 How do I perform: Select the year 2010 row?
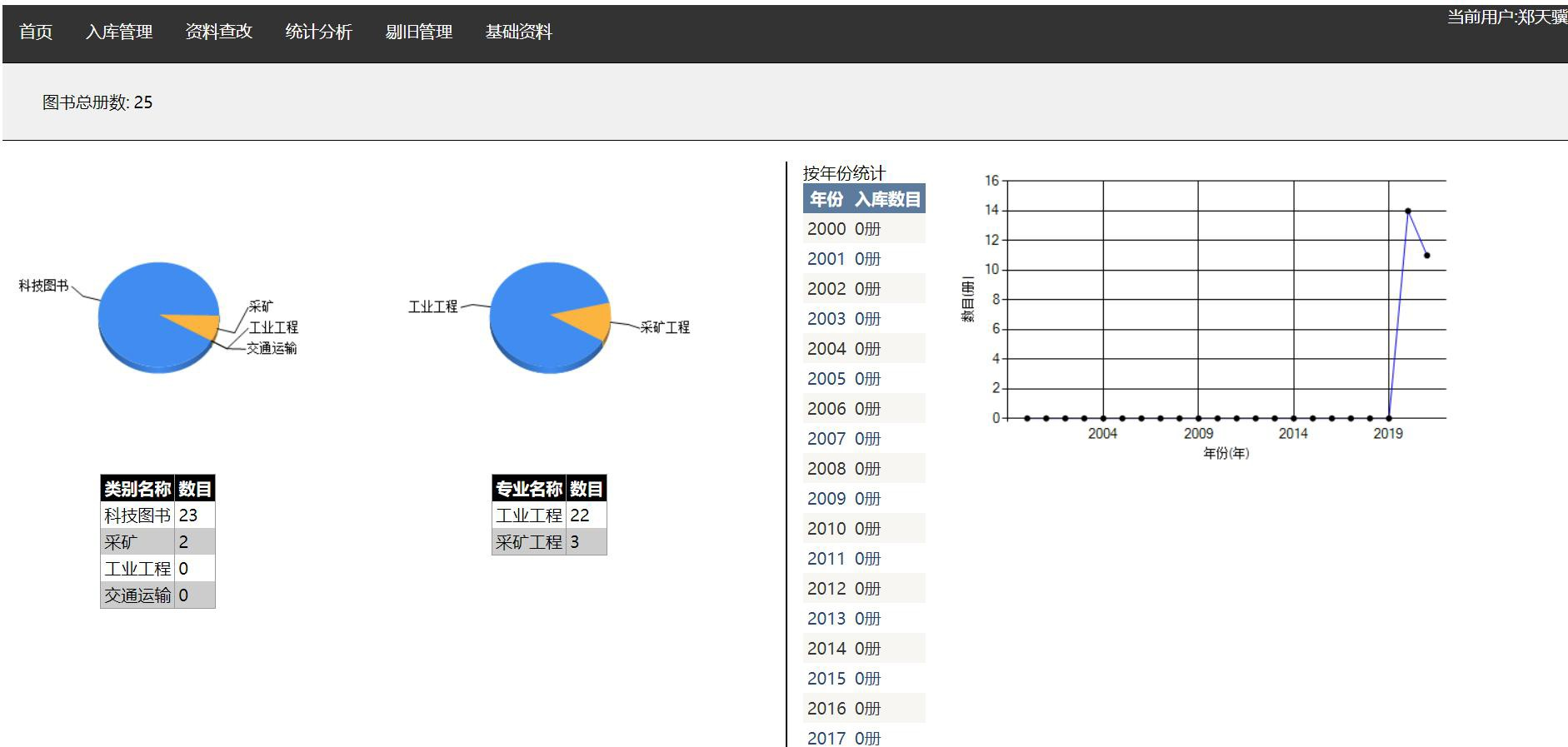(x=864, y=529)
